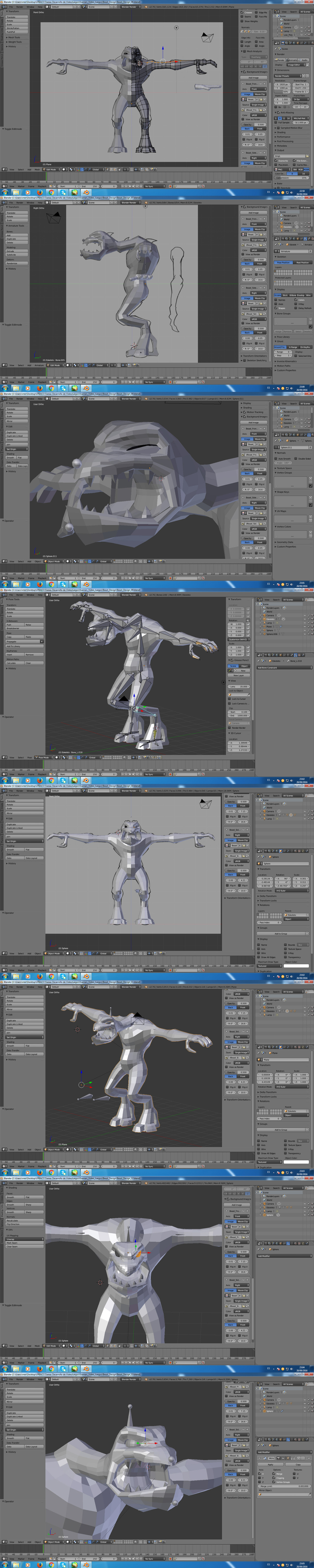Adjust Opacity slider in wireframe Edit Mode background image panel
The height and width of the screenshot is (1568, 314).
(254, 124)
